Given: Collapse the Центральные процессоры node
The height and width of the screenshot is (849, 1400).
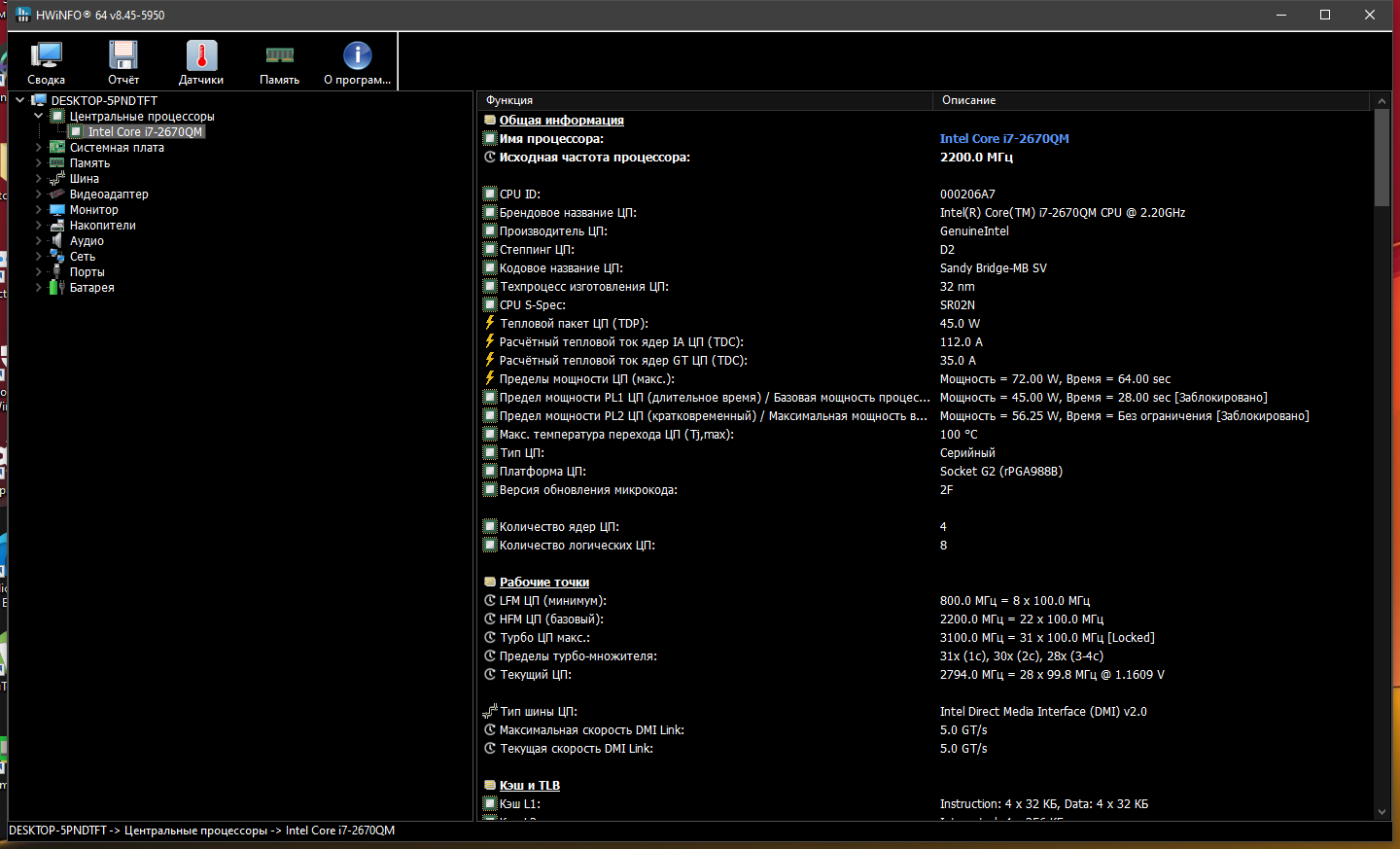Looking at the screenshot, I should pyautogui.click(x=39, y=116).
